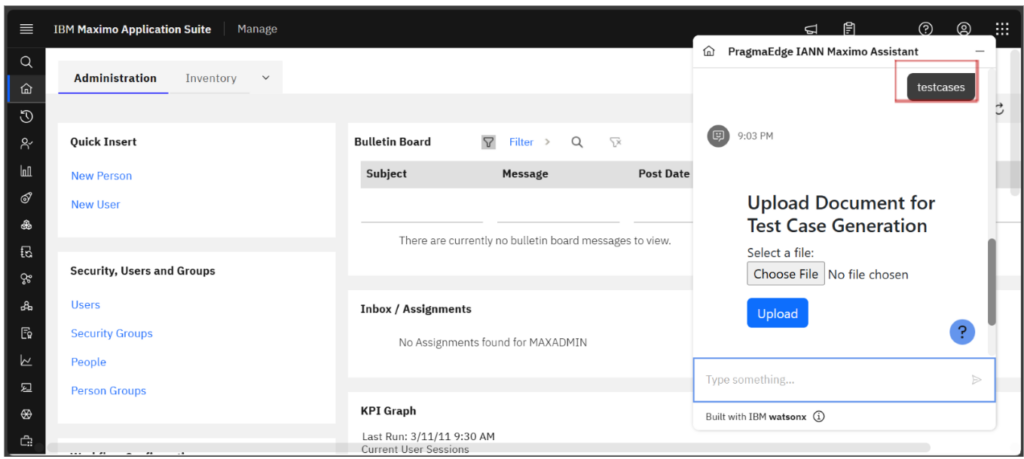1024x459 pixels.
Task: Click the blue Upload button
Action: coord(777,313)
